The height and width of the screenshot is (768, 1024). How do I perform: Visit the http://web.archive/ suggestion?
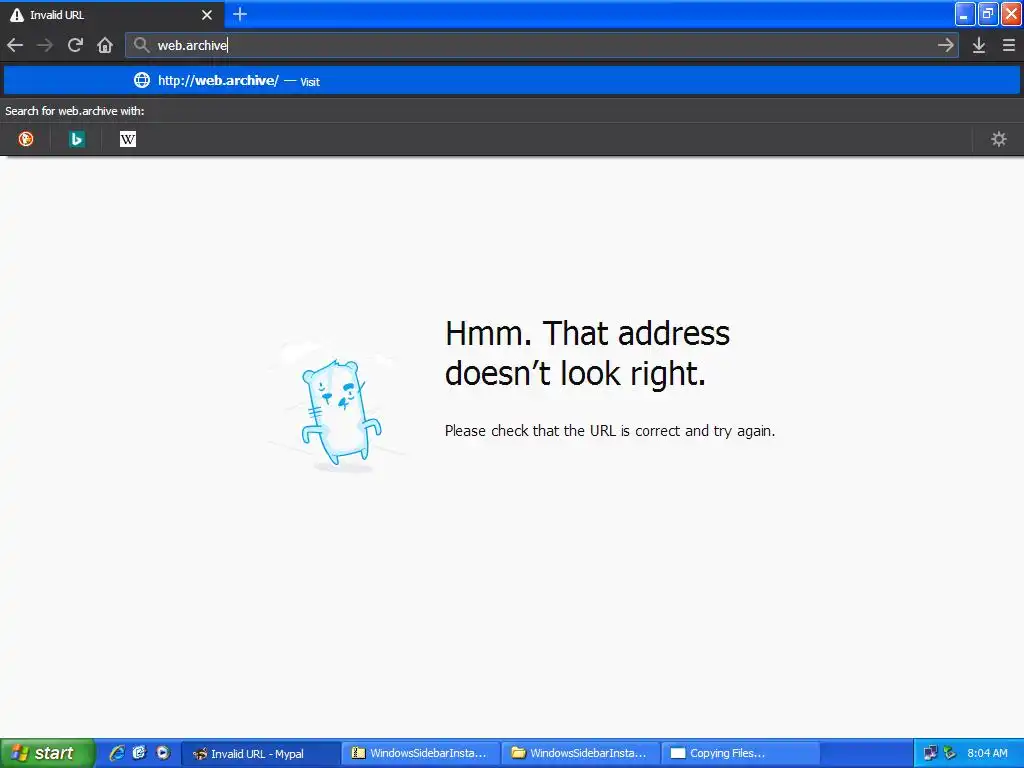512,80
